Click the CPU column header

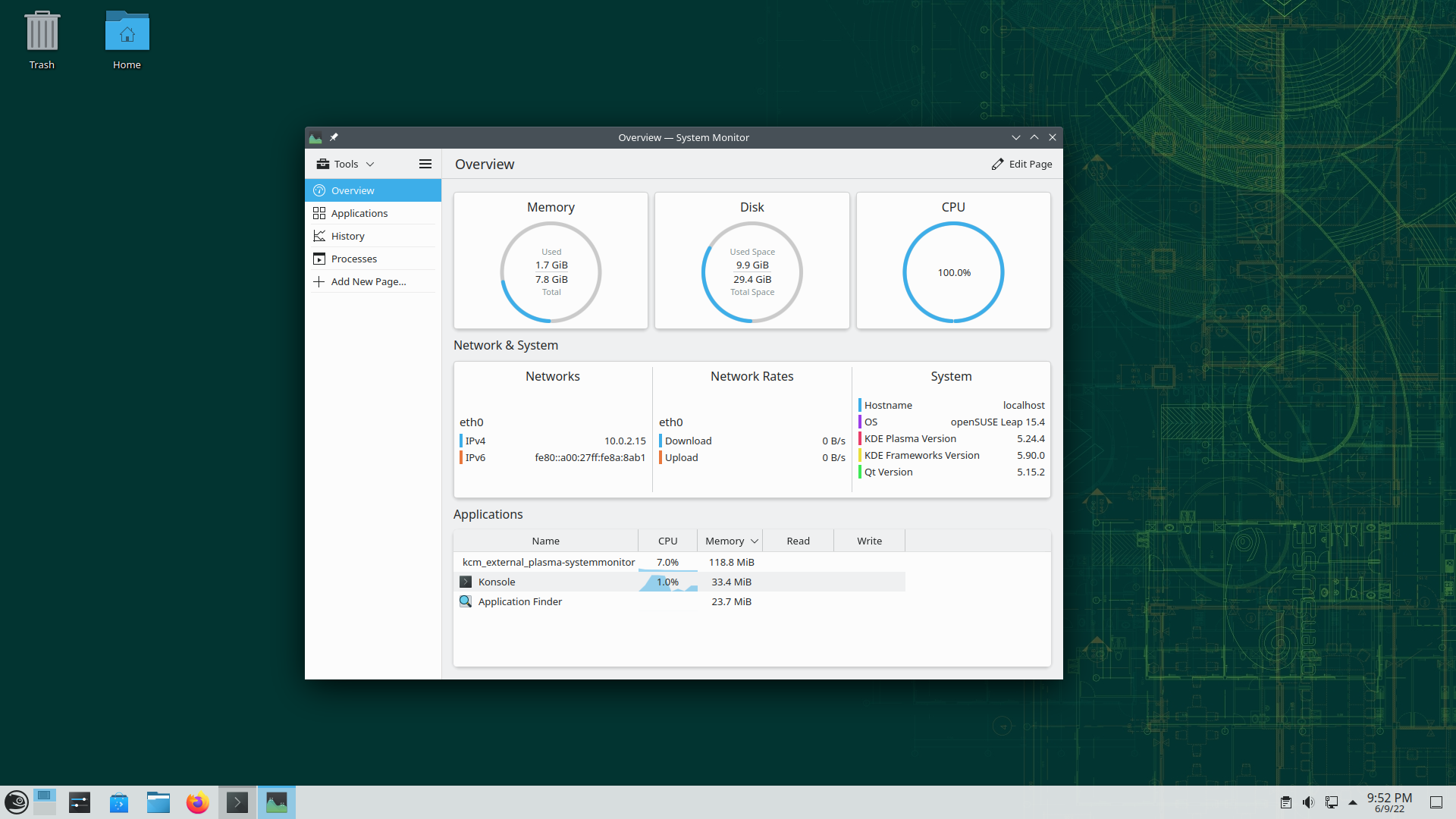667,541
